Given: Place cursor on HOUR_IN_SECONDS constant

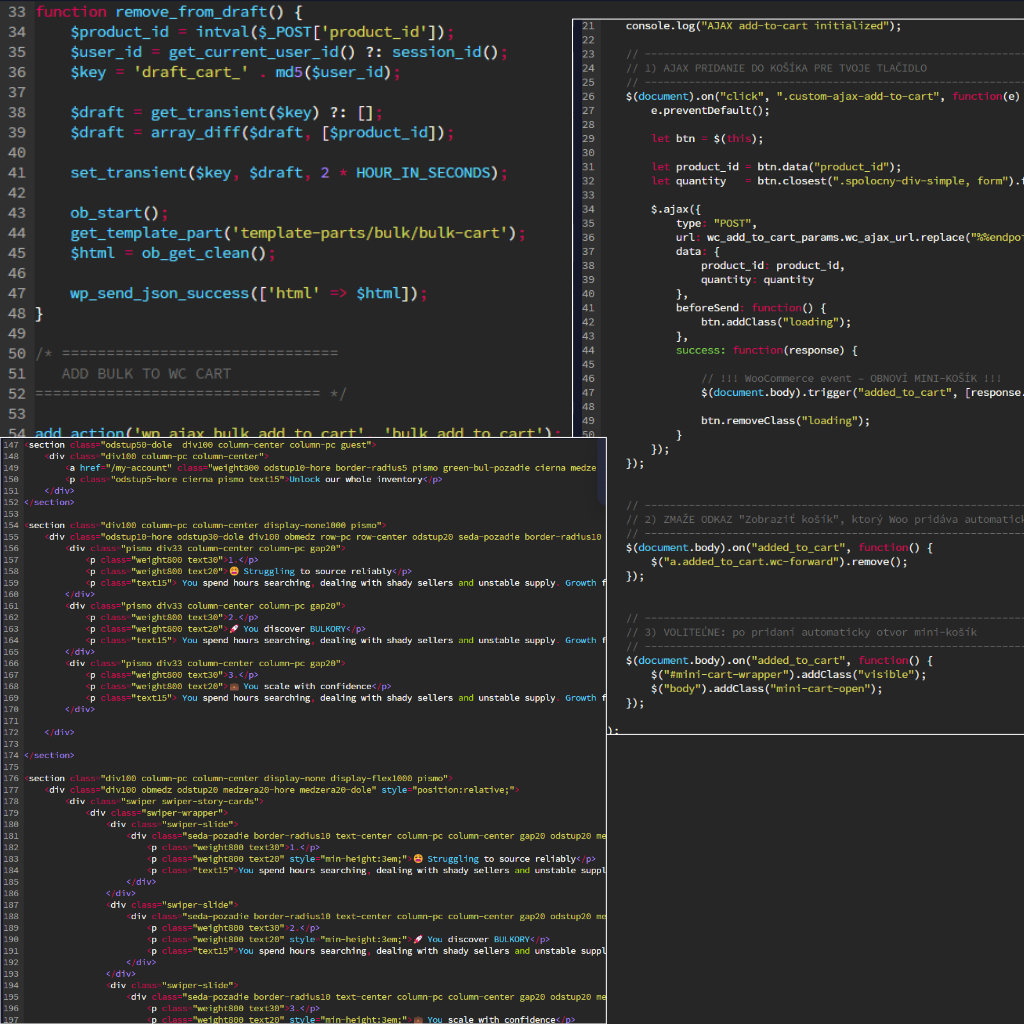Looking at the screenshot, I should pyautogui.click(x=424, y=173).
